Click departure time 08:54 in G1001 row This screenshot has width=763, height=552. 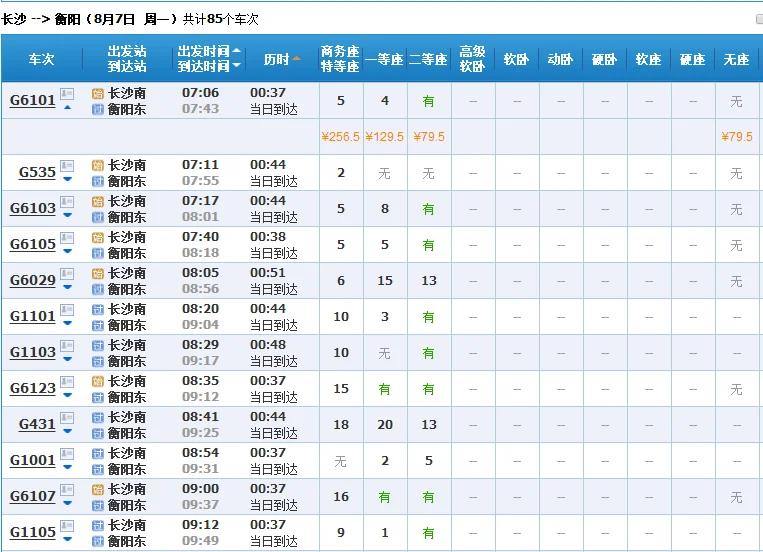[x=200, y=453]
